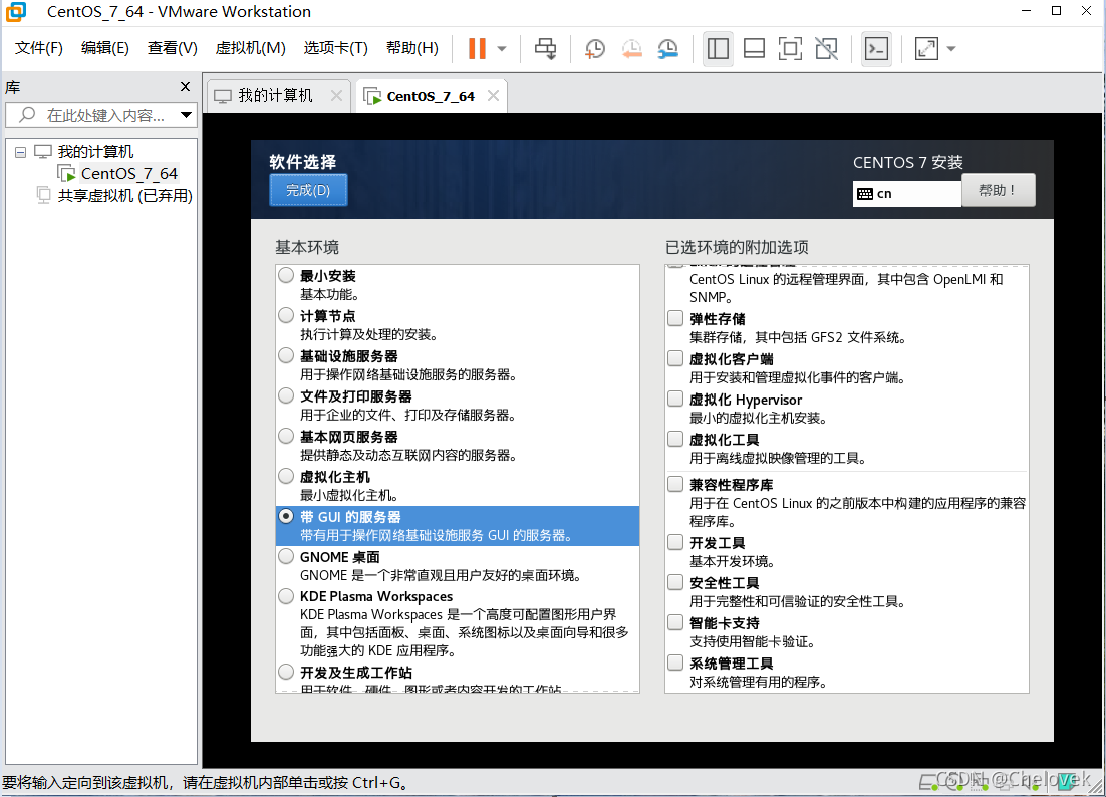1106x797 pixels.
Task: Select the 计算节点 radio button
Action: [x=286, y=315]
